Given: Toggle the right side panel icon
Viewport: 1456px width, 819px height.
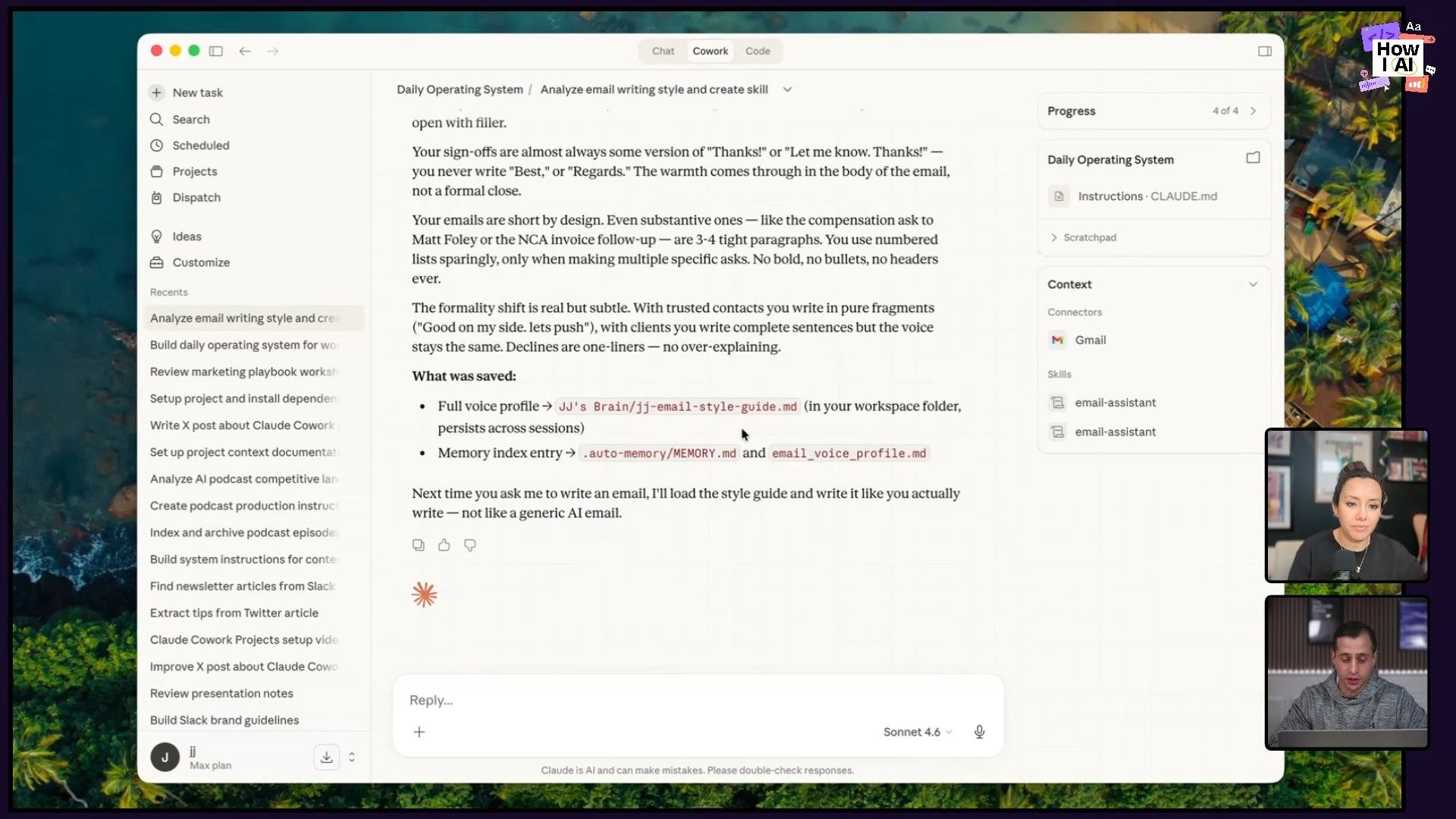Looking at the screenshot, I should point(1264,51).
